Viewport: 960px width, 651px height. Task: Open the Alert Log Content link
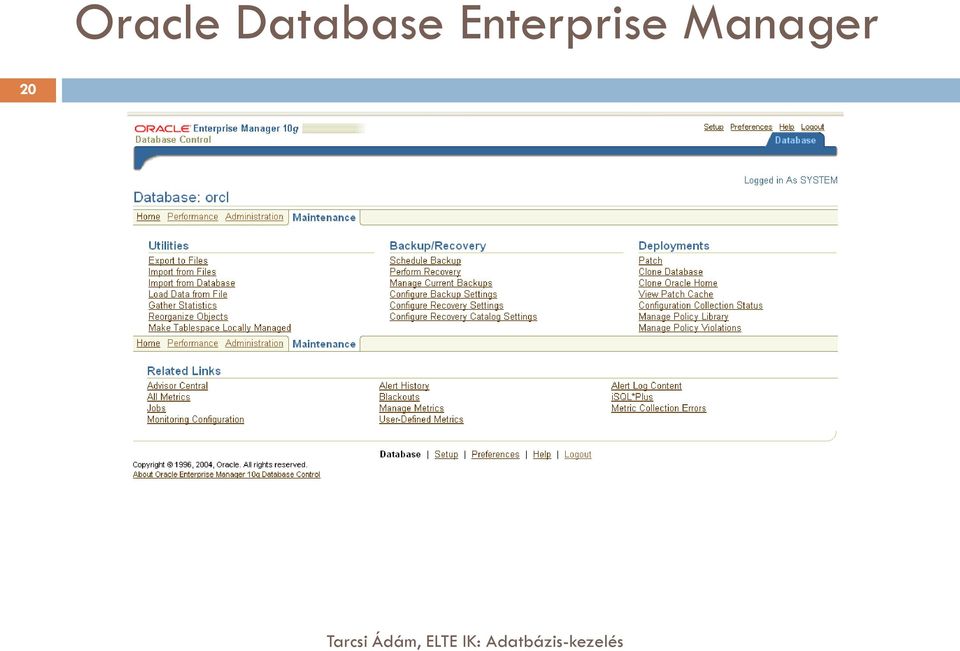[x=646, y=386]
